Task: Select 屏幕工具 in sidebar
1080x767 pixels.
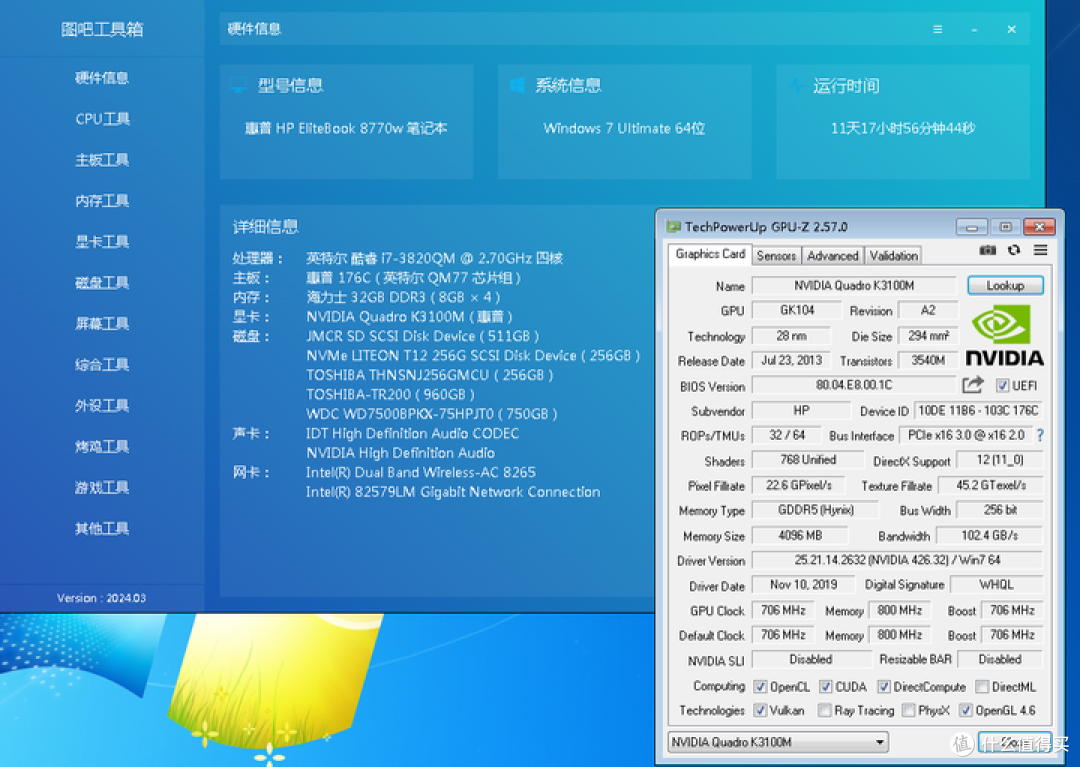Action: (x=102, y=324)
